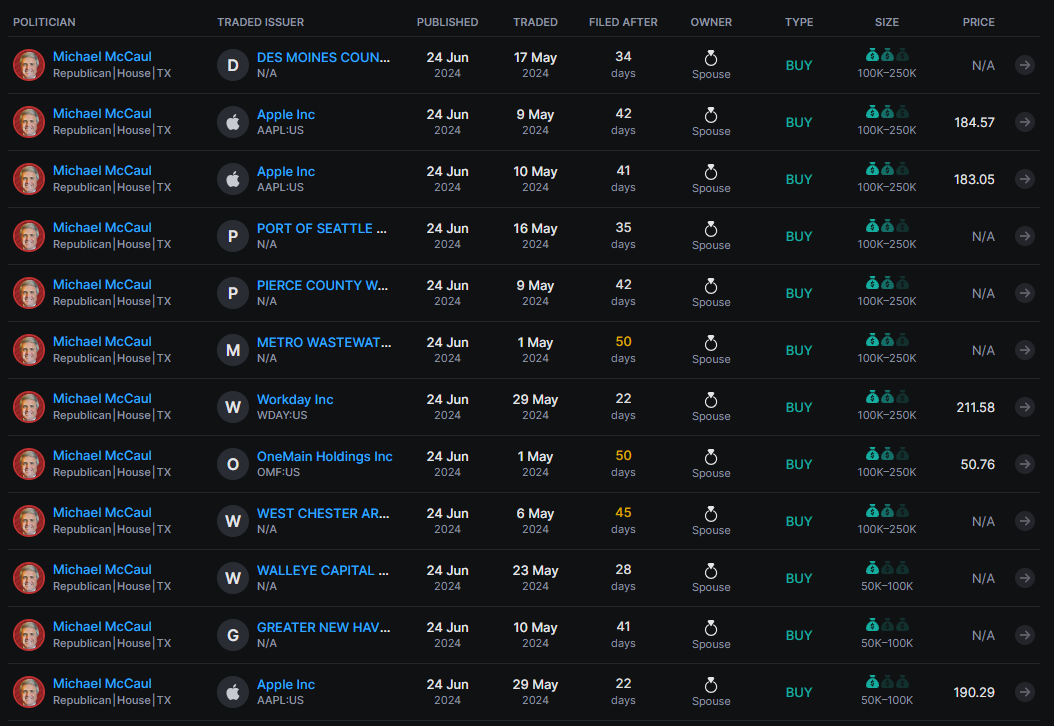The height and width of the screenshot is (726, 1054).
Task: Open Michael McCaul link in Port of Seattle row
Action: 102,228
